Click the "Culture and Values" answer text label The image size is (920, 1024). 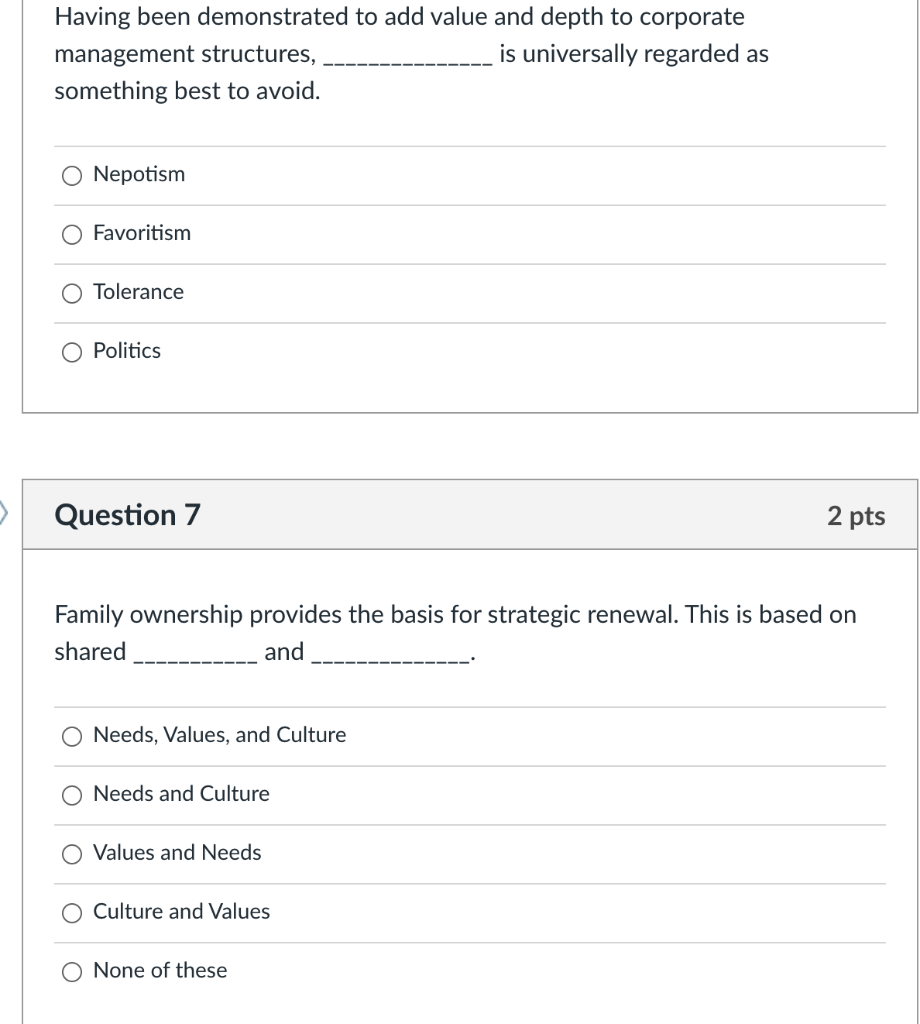181,911
